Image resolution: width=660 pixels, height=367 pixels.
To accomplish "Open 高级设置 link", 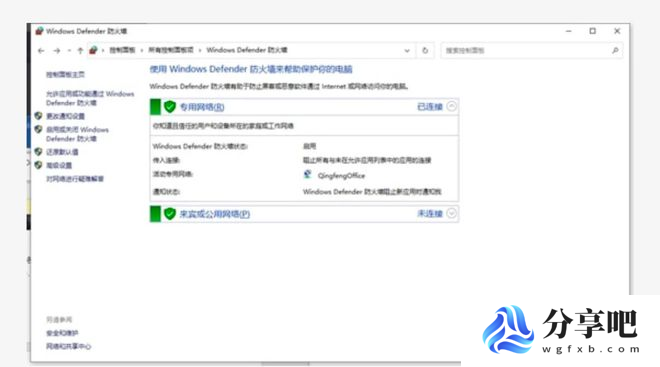I will click(x=59, y=165).
